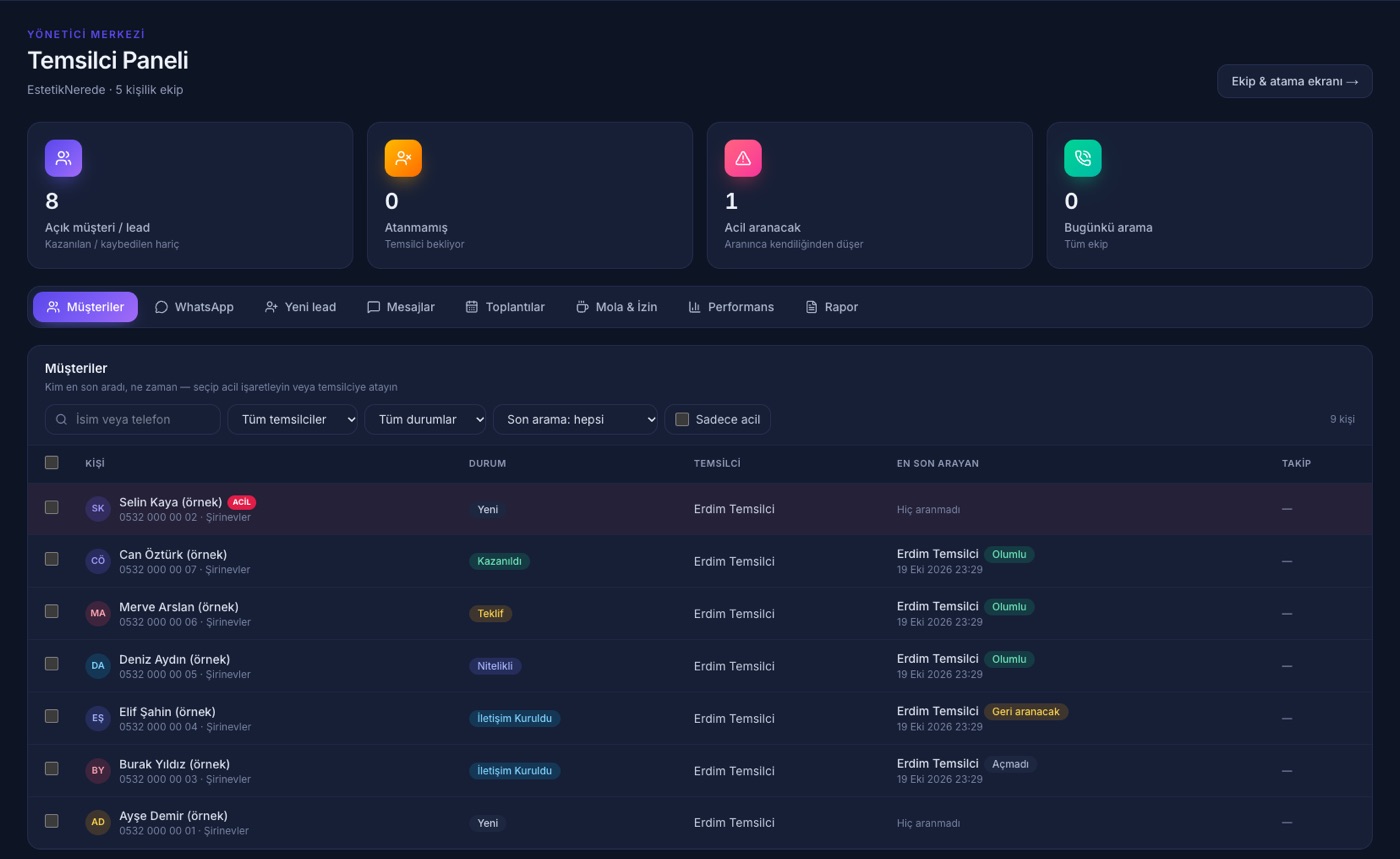The height and width of the screenshot is (859, 1400).
Task: Click the Geri aranacak tag for Elif Şahin
Action: pos(1026,712)
